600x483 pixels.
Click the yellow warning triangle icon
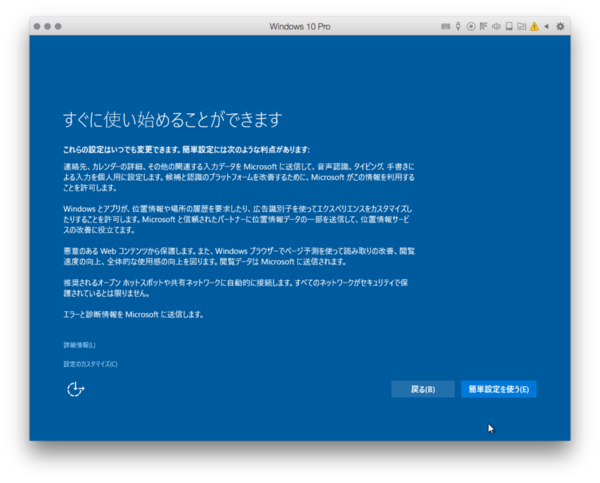534,26
